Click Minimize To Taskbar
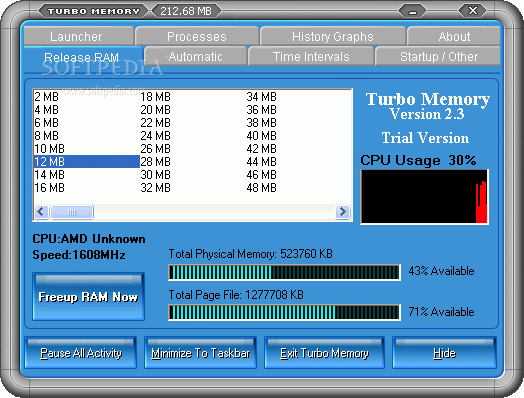Screen dimensions: 524x398 pos(200,353)
